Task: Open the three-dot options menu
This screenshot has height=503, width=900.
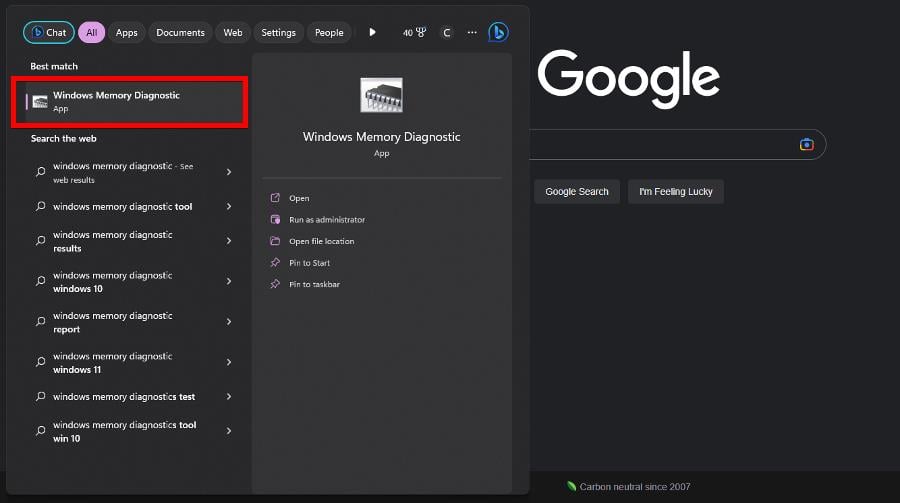Action: click(x=472, y=33)
